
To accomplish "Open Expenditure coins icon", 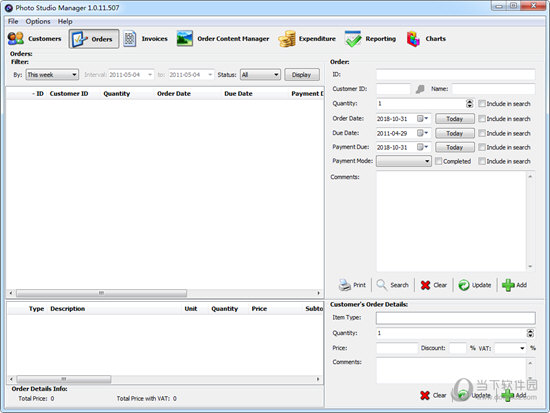I will [x=287, y=39].
